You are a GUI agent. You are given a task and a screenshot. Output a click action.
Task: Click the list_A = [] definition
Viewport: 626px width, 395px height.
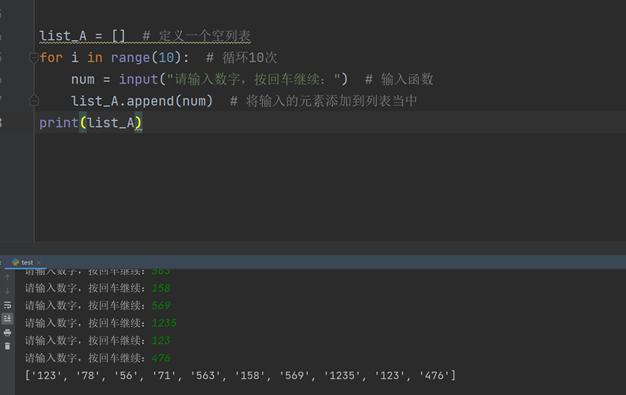point(82,36)
